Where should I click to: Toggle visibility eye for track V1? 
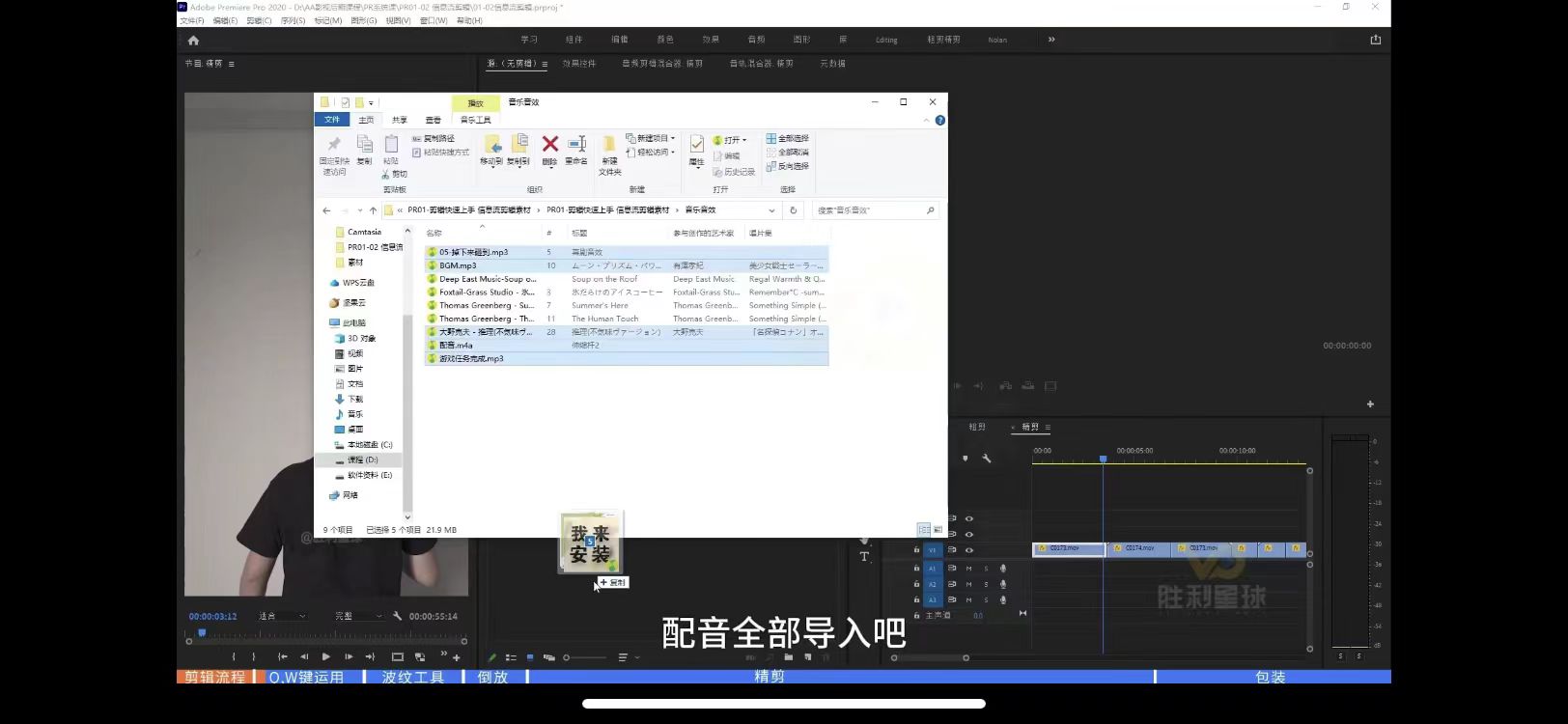(968, 550)
